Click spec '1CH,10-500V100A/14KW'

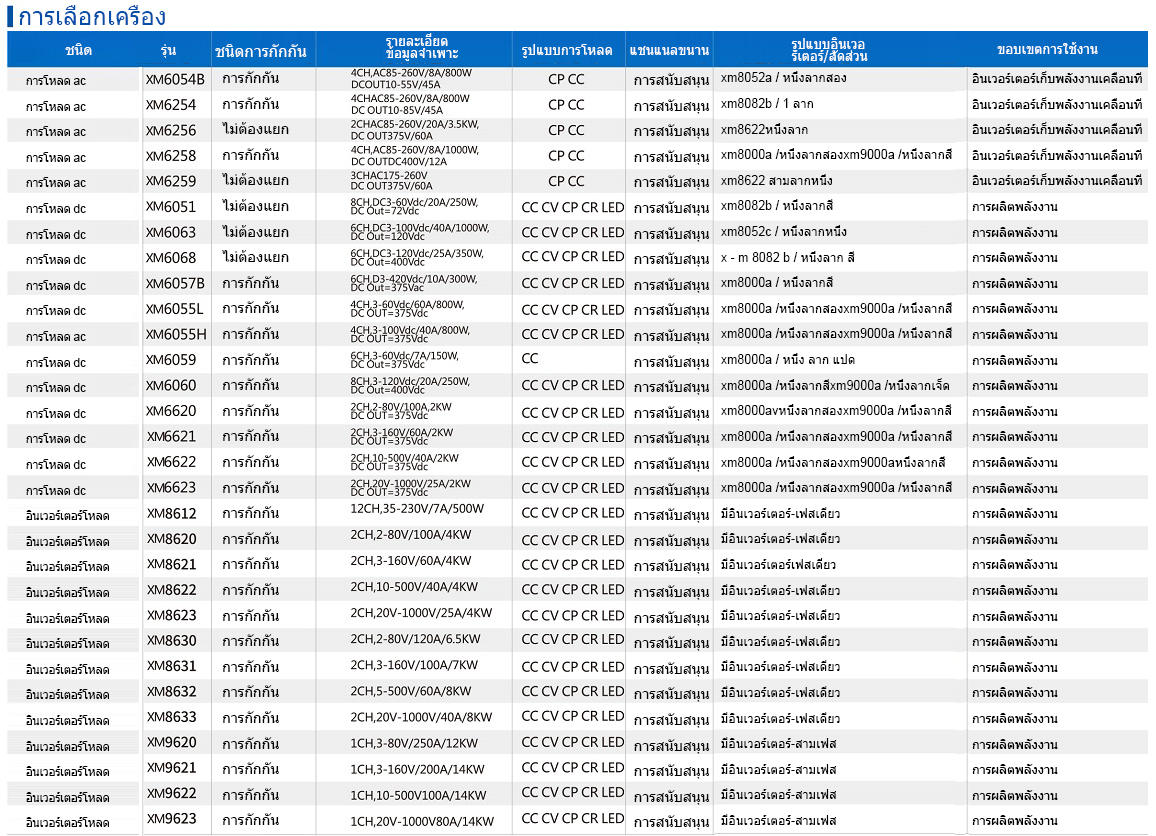click(x=418, y=795)
